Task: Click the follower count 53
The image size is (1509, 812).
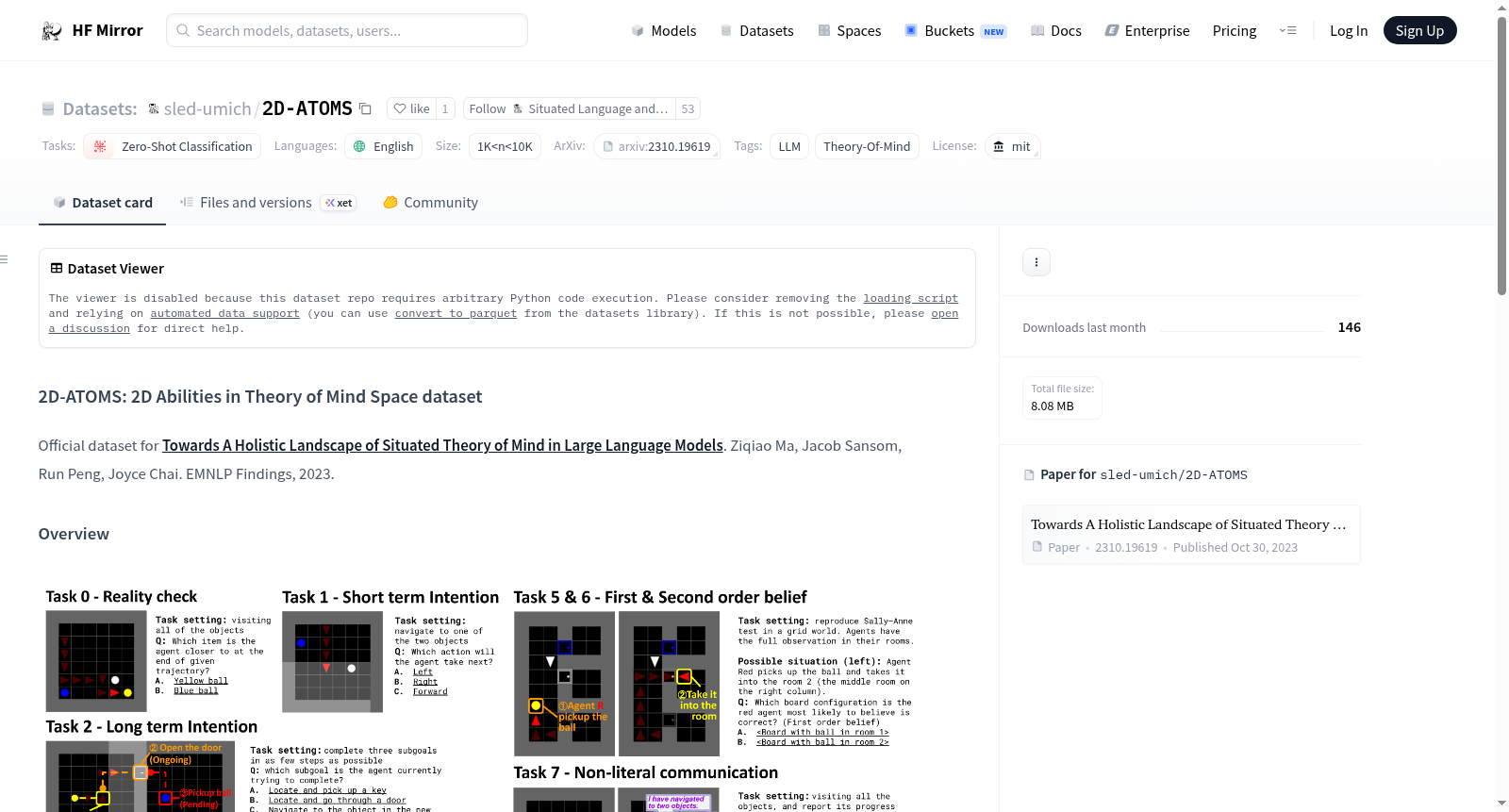Action: coord(688,108)
